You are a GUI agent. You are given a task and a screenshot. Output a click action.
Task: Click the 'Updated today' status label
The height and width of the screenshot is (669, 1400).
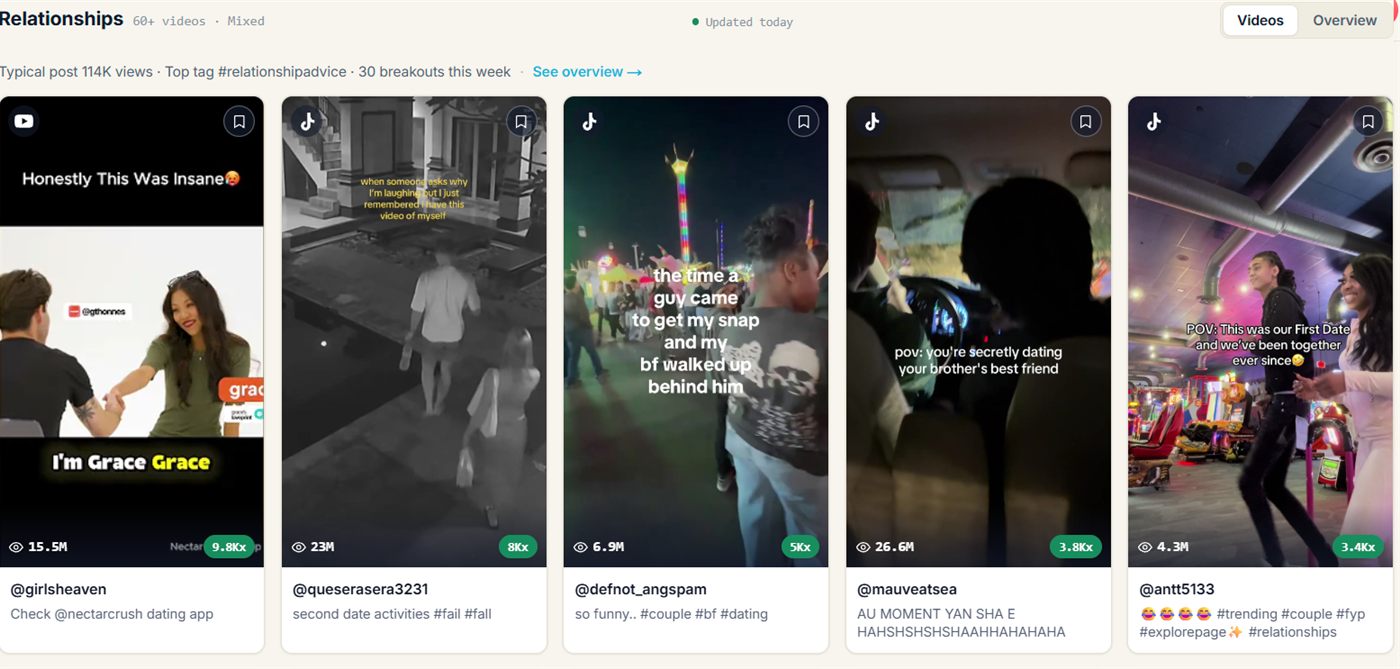pyautogui.click(x=749, y=22)
